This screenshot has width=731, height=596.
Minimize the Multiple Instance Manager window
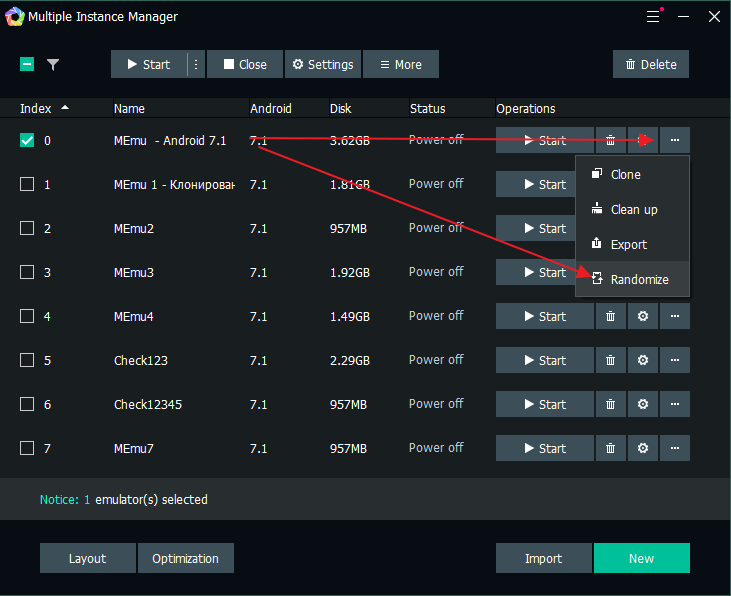(x=683, y=16)
